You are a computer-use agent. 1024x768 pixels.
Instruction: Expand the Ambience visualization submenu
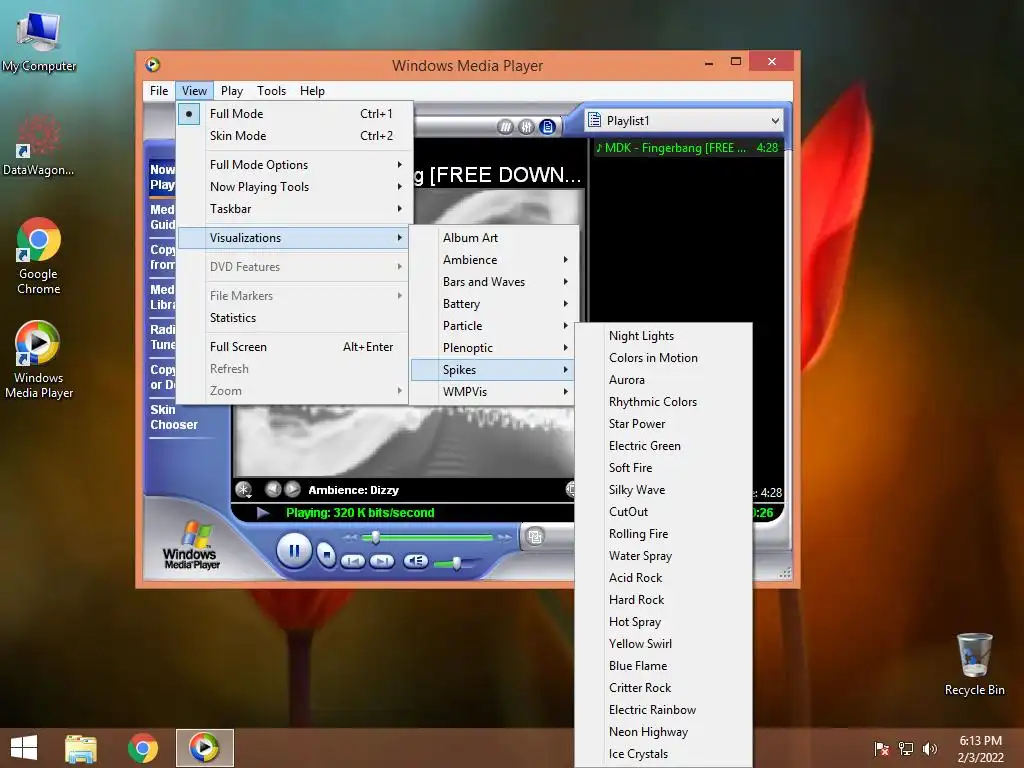pos(493,260)
